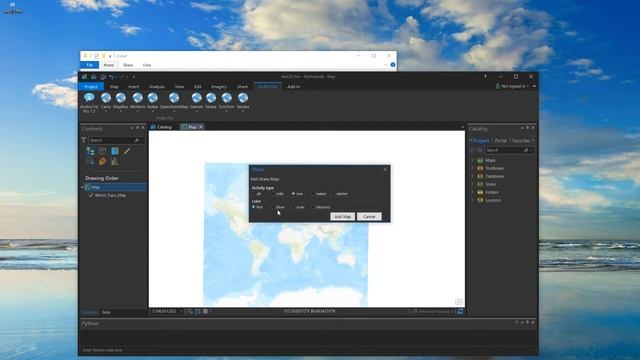Open the OpenStreetMap basemap button
The width and height of the screenshot is (640, 360).
click(x=174, y=101)
